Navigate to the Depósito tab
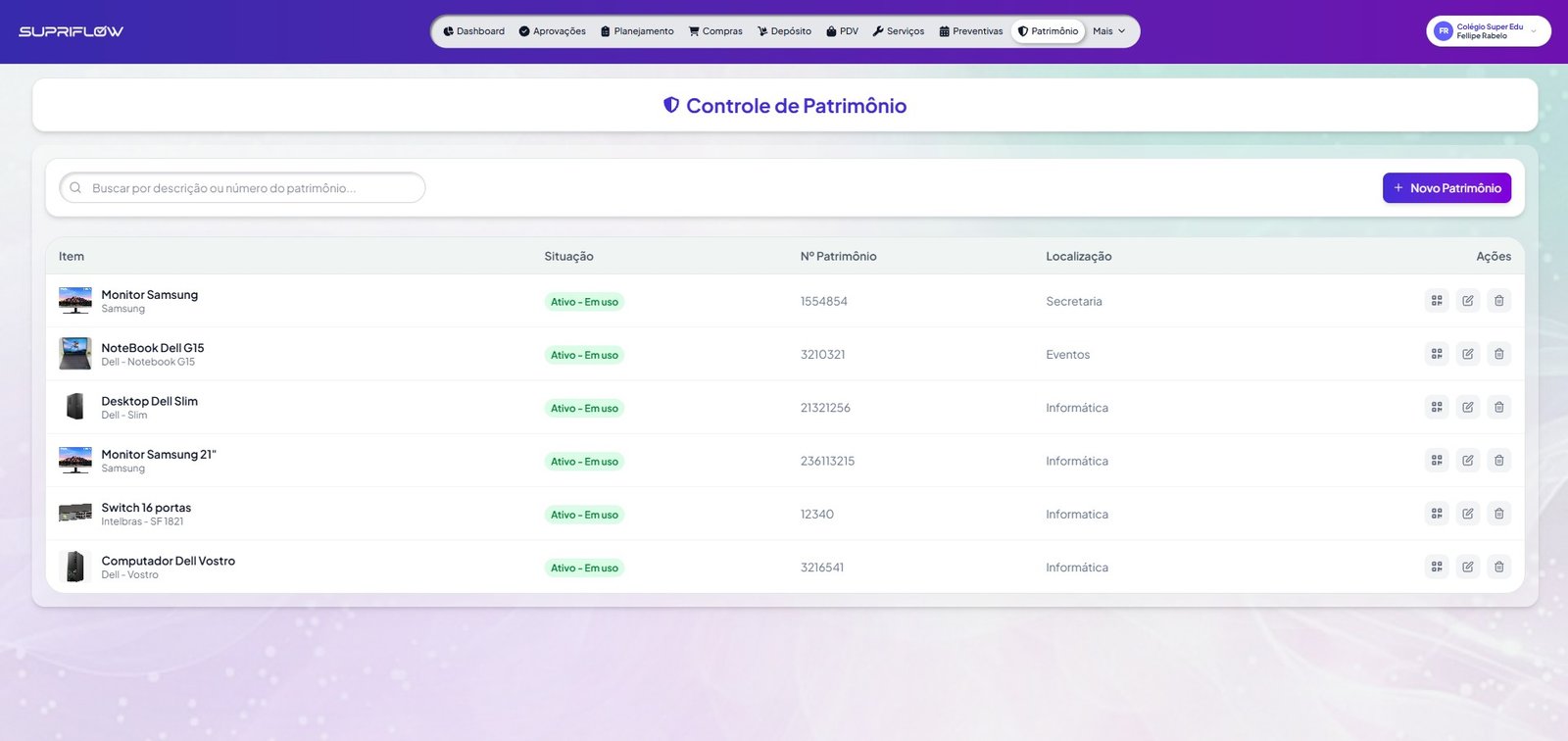Screen dimensions: 1568x741 tap(785, 31)
